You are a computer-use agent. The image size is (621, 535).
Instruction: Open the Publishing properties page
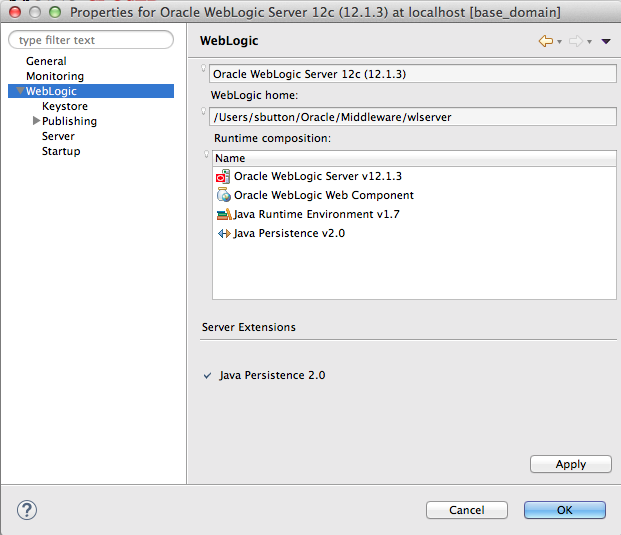point(69,121)
